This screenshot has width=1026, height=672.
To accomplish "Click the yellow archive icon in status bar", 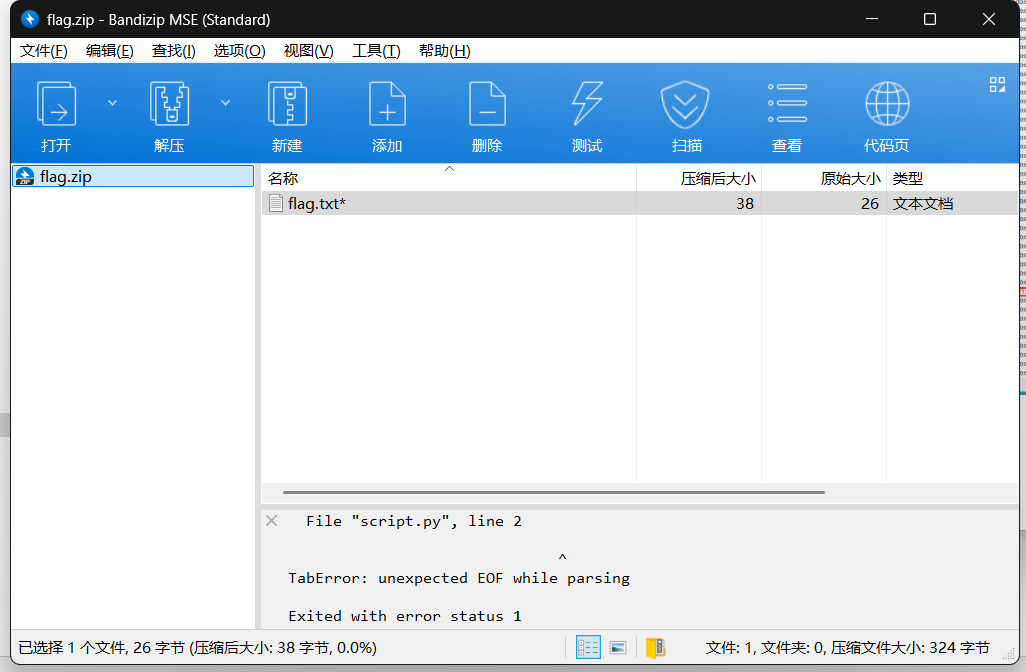I will pyautogui.click(x=655, y=648).
